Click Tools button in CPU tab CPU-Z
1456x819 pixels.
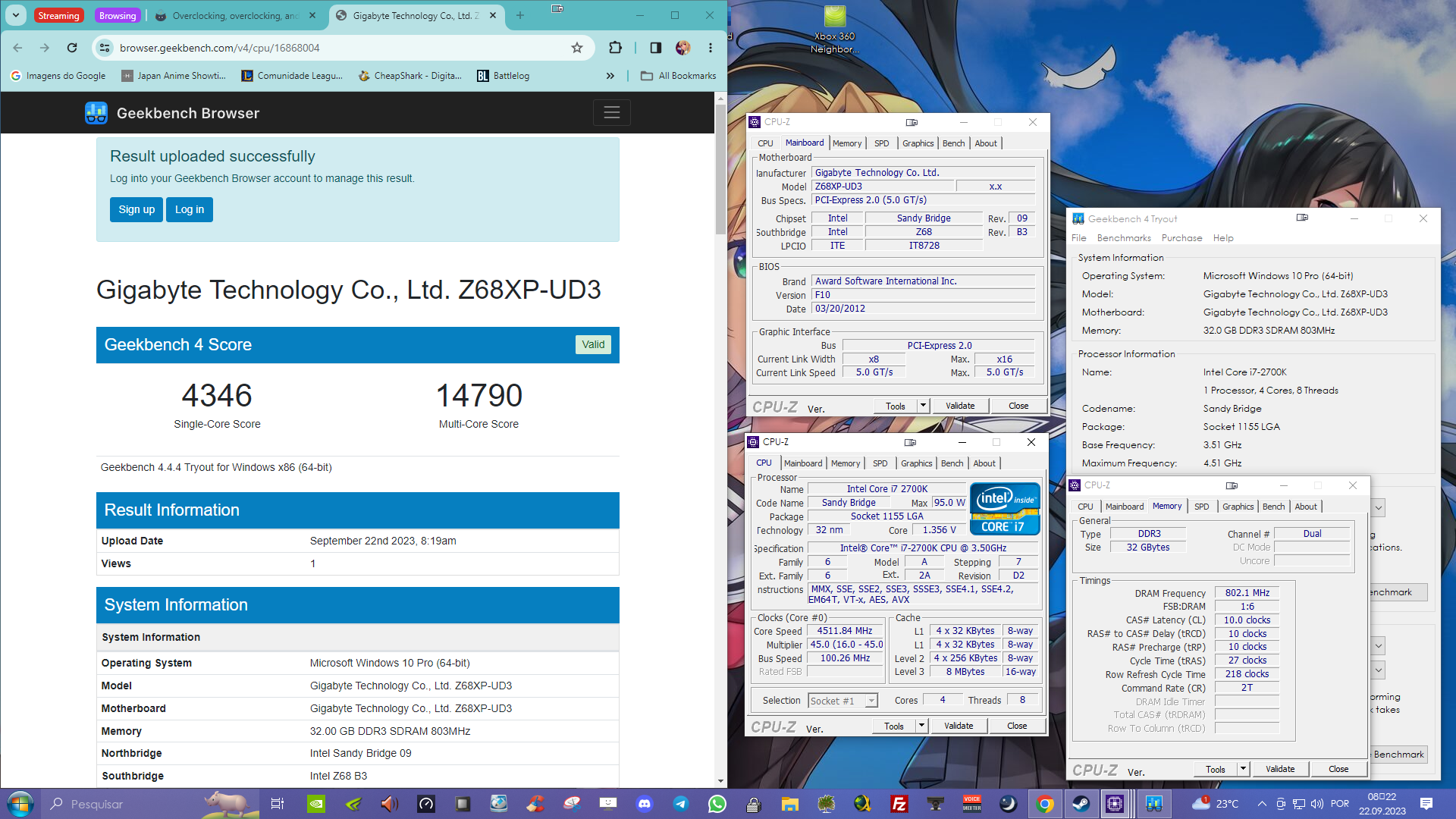click(x=894, y=726)
